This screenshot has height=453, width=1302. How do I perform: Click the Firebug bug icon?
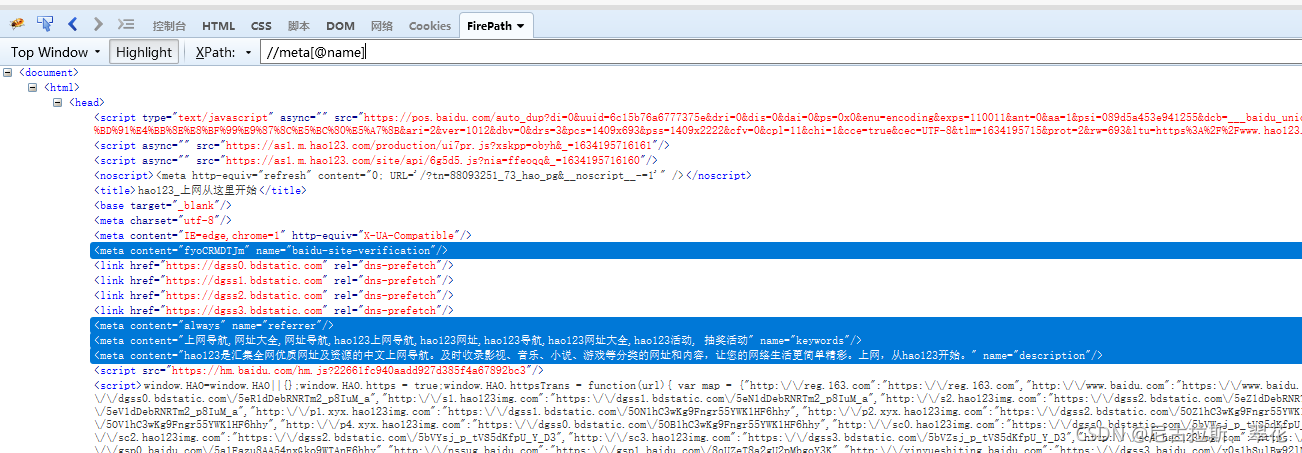tap(18, 24)
